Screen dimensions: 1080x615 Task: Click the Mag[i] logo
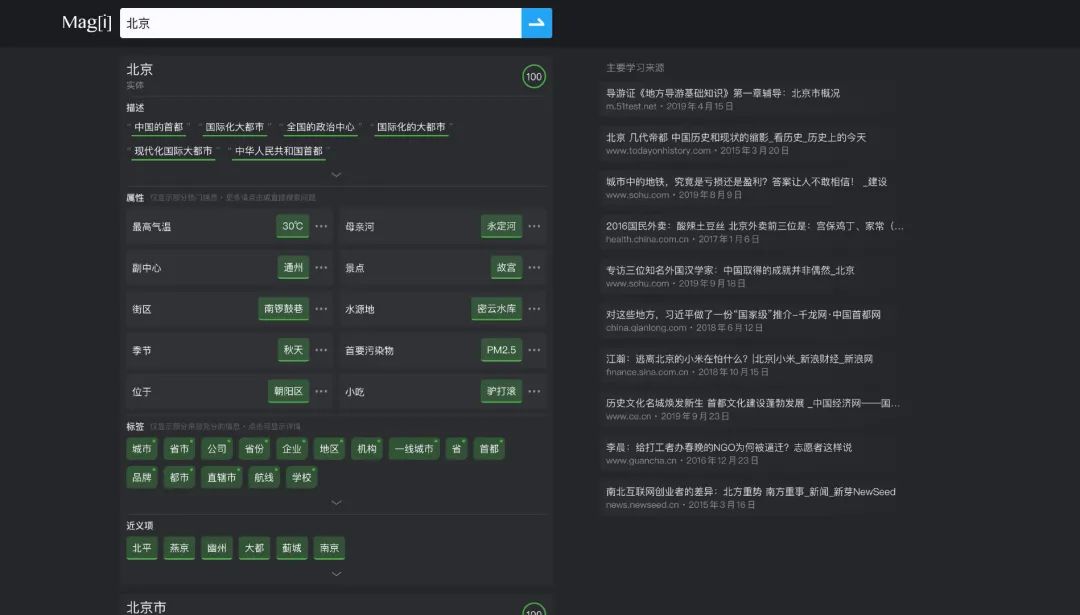coord(87,22)
